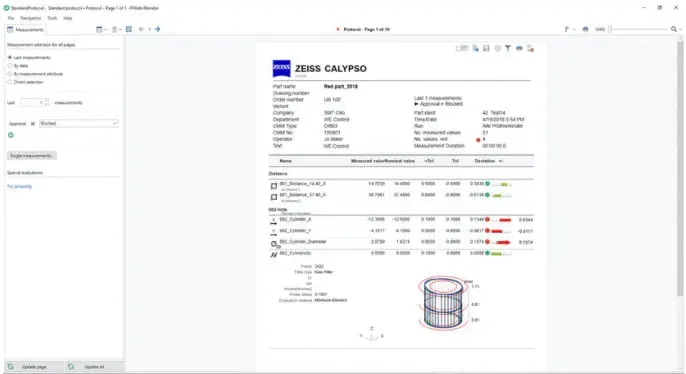Click the Update page button
Screen dimensions: 686x374
(x=33, y=367)
